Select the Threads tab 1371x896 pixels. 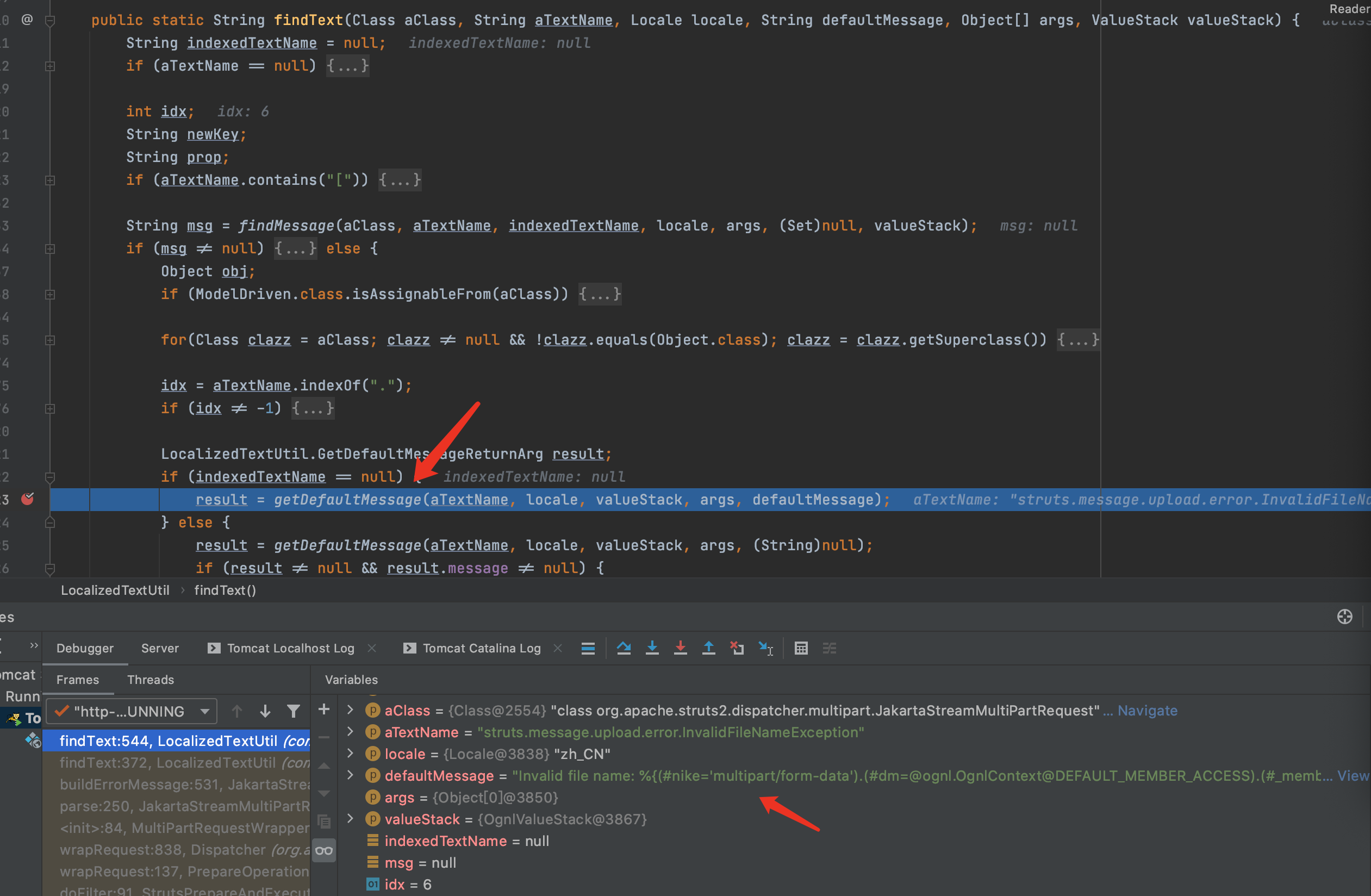(151, 680)
